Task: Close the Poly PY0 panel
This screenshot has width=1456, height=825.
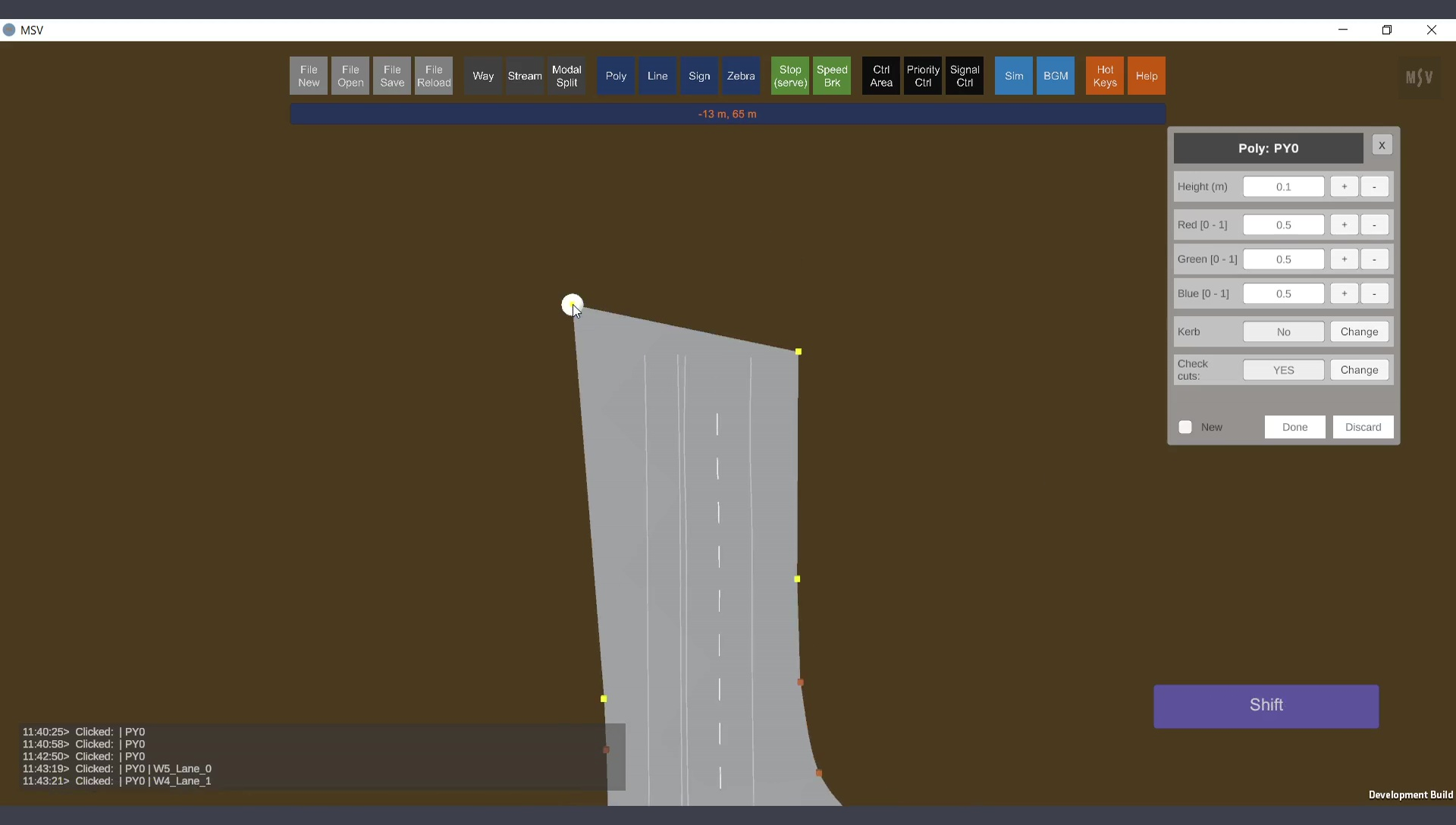Action: (x=1382, y=146)
